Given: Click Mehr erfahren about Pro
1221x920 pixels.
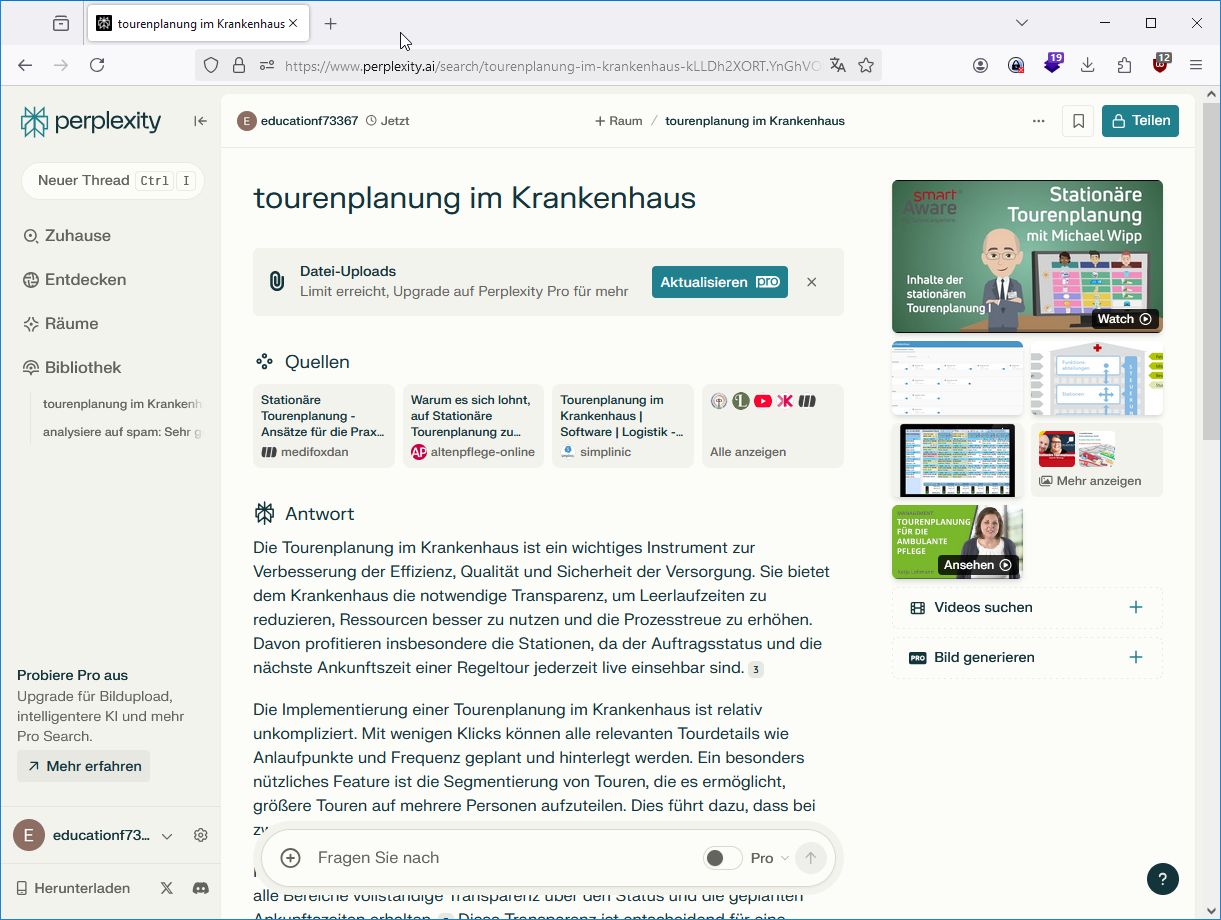Looking at the screenshot, I should click(84, 766).
